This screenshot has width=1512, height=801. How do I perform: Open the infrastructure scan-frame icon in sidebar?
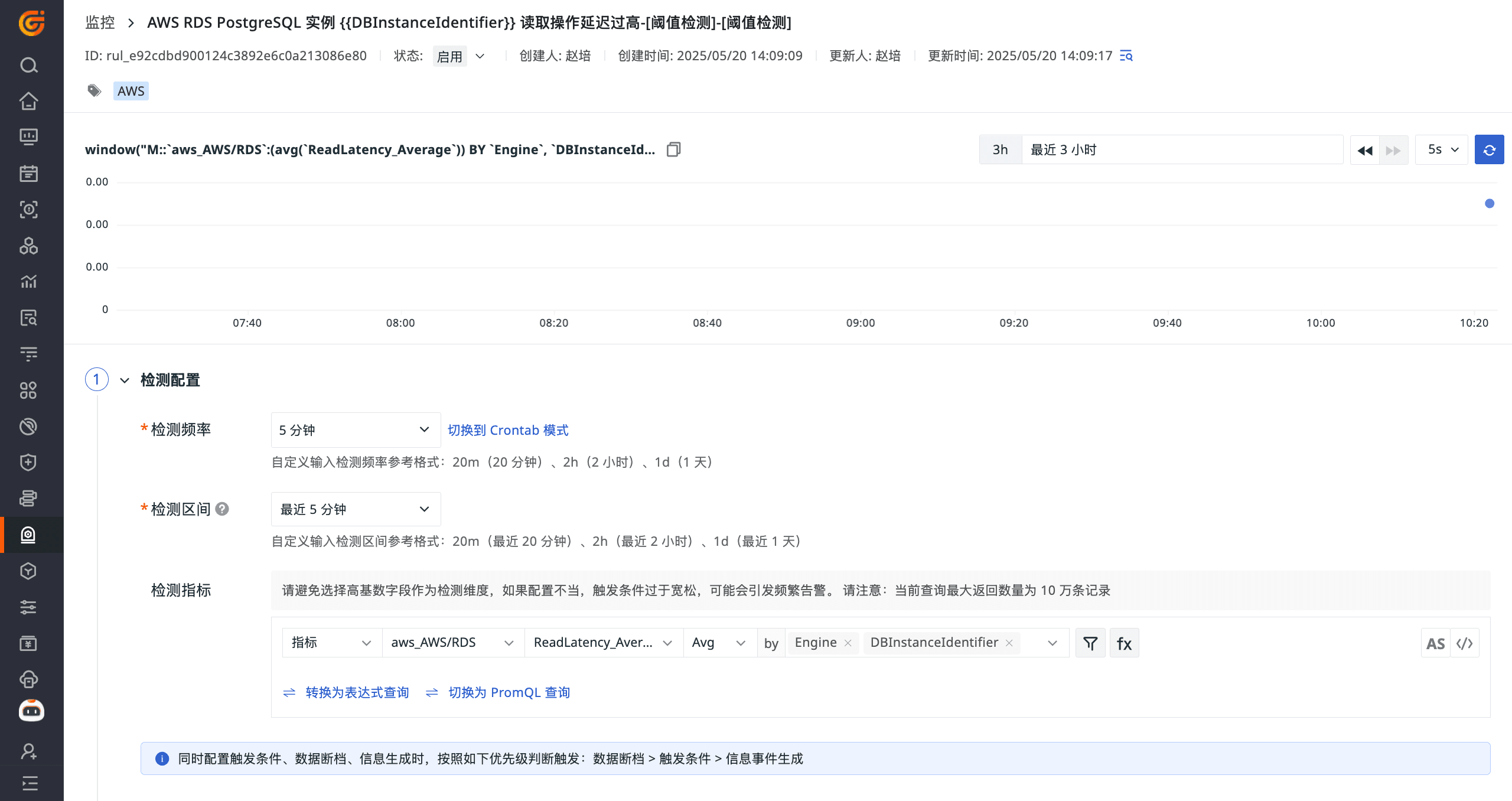tap(29, 209)
